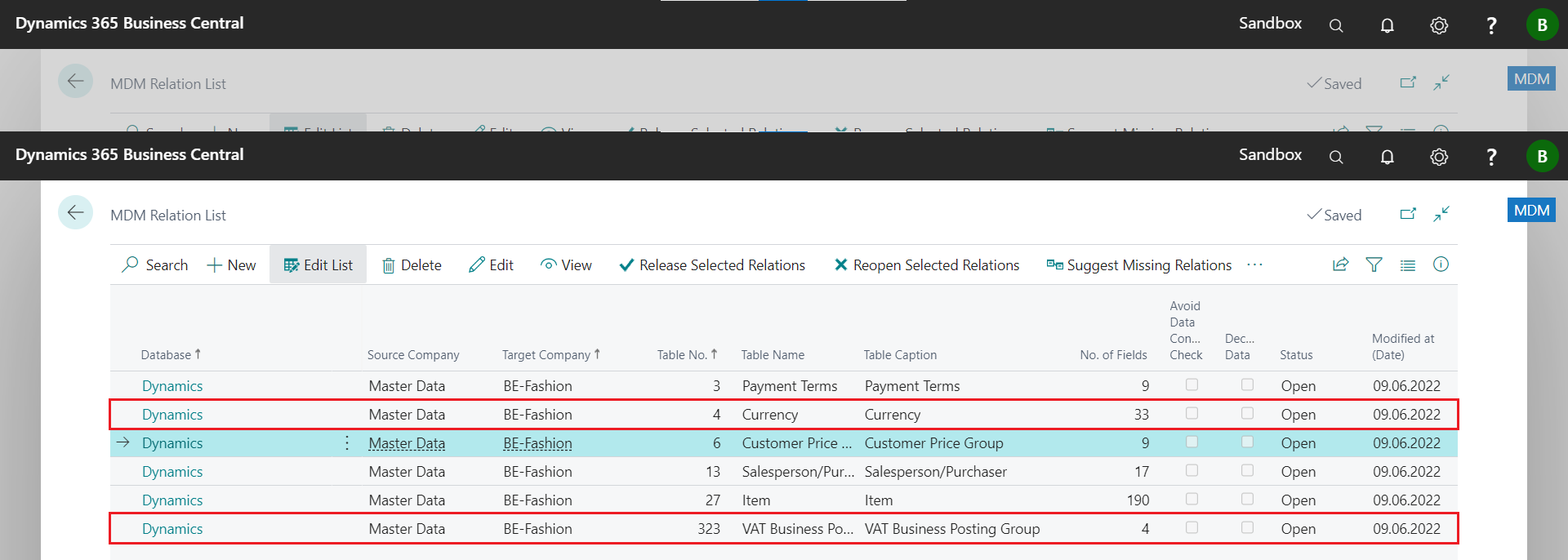
Task: Click Delete in the toolbar
Action: coord(412,265)
